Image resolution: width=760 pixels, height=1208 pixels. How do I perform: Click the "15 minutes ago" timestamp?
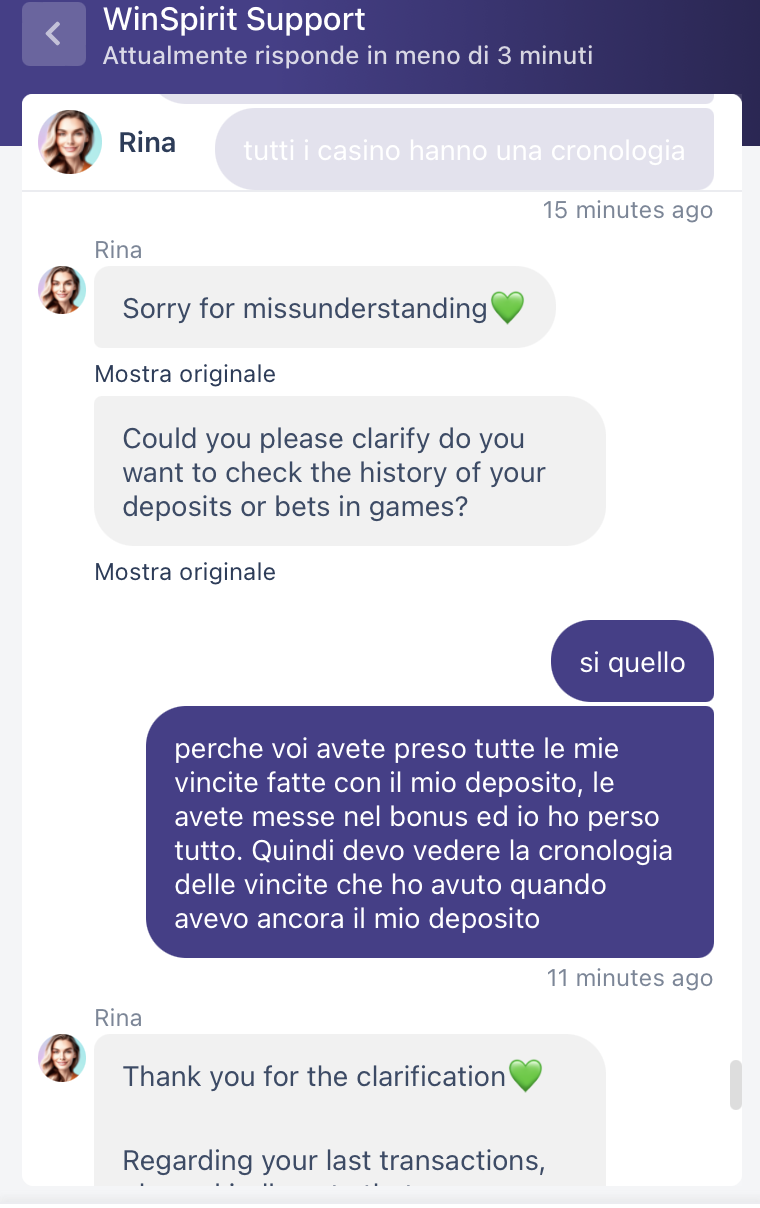click(628, 210)
